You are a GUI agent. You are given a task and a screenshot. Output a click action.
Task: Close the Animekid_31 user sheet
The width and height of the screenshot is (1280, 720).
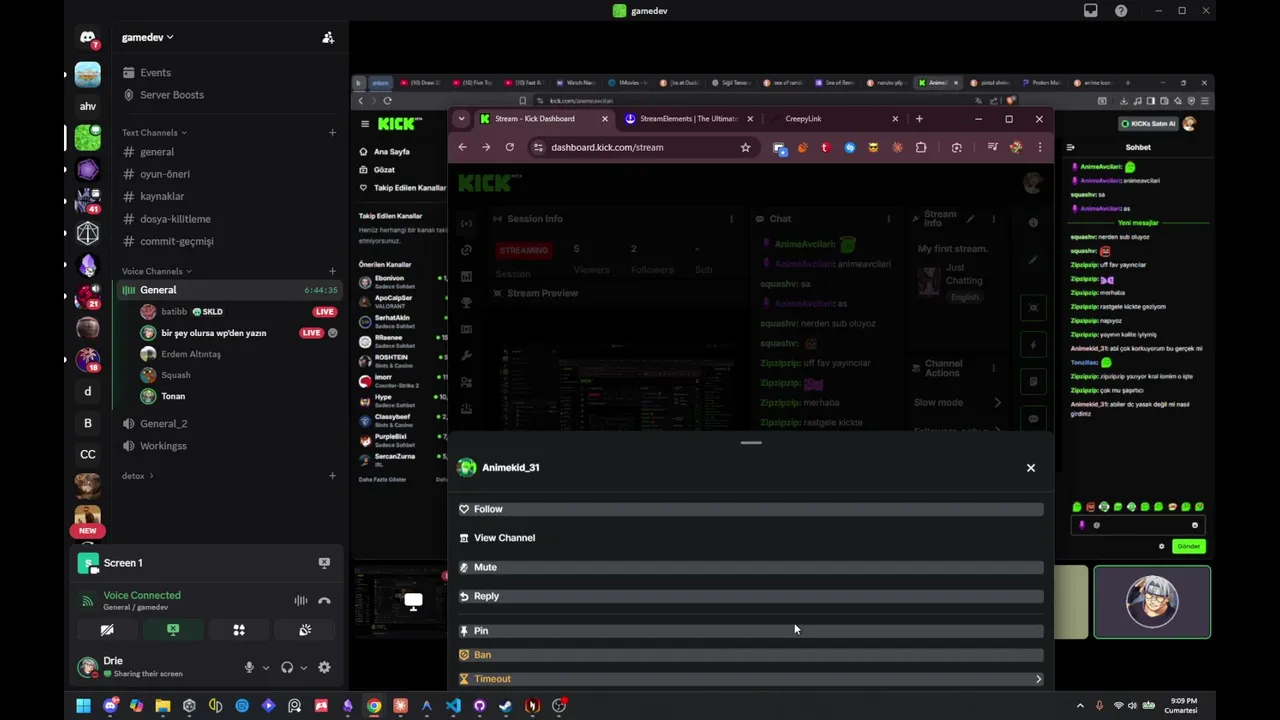click(1031, 468)
